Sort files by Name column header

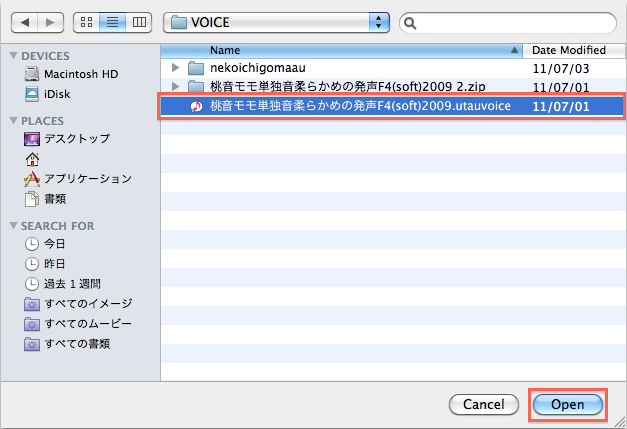tap(340, 49)
